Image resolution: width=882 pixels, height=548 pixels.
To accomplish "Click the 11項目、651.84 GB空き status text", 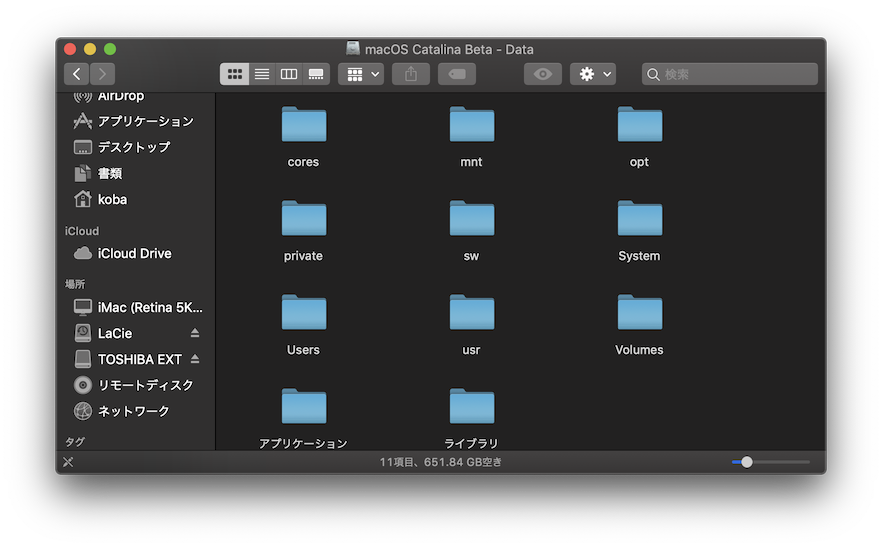I will [440, 462].
